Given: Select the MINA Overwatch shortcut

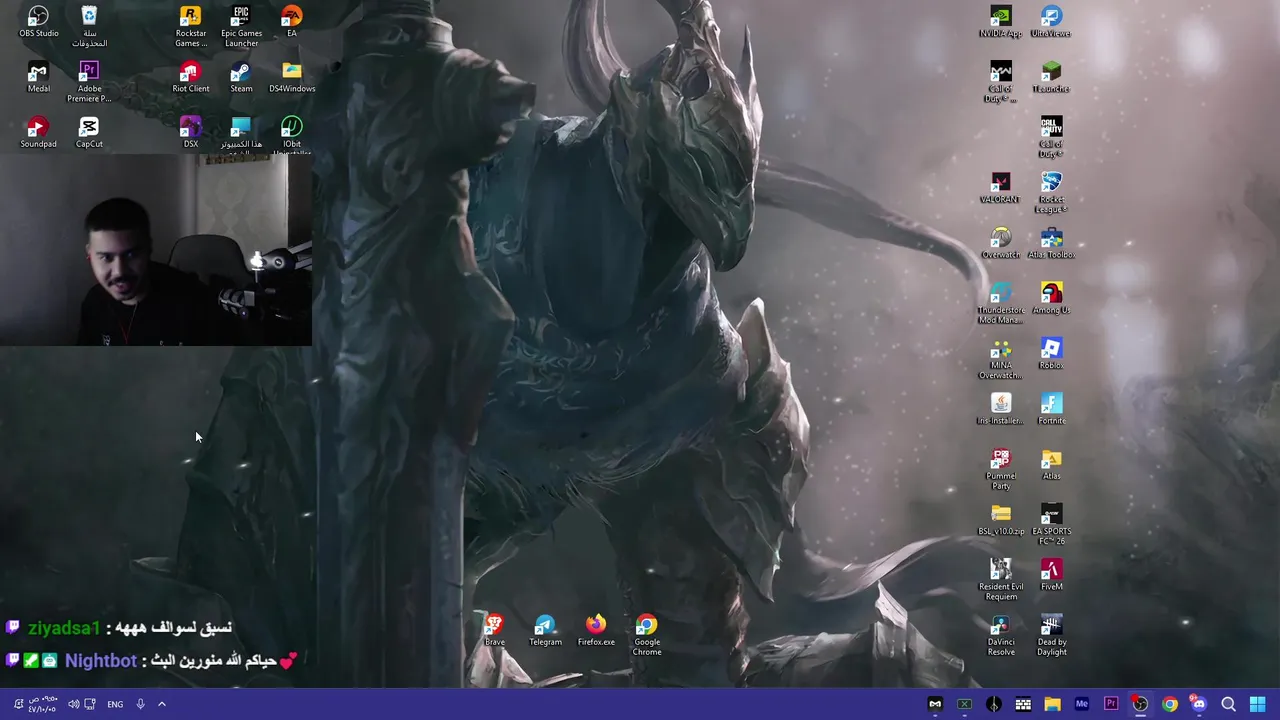Looking at the screenshot, I should 1000,358.
